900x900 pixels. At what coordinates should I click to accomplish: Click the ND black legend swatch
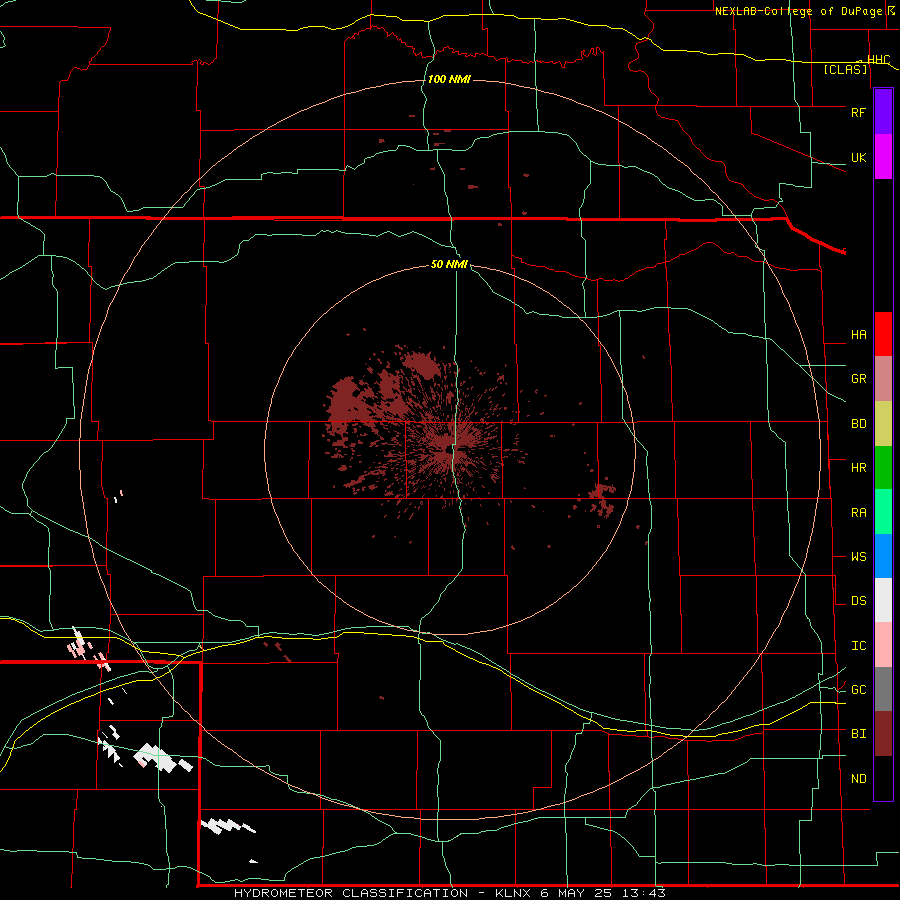[x=883, y=778]
